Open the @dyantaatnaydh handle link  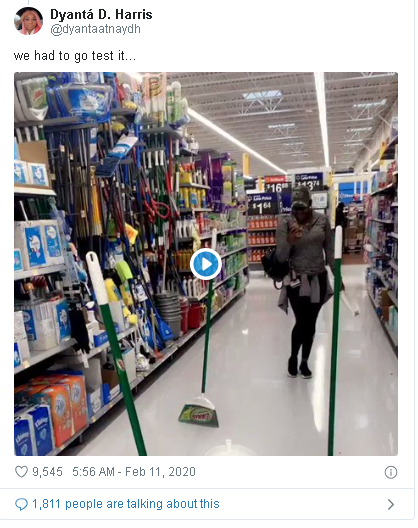tap(95, 29)
